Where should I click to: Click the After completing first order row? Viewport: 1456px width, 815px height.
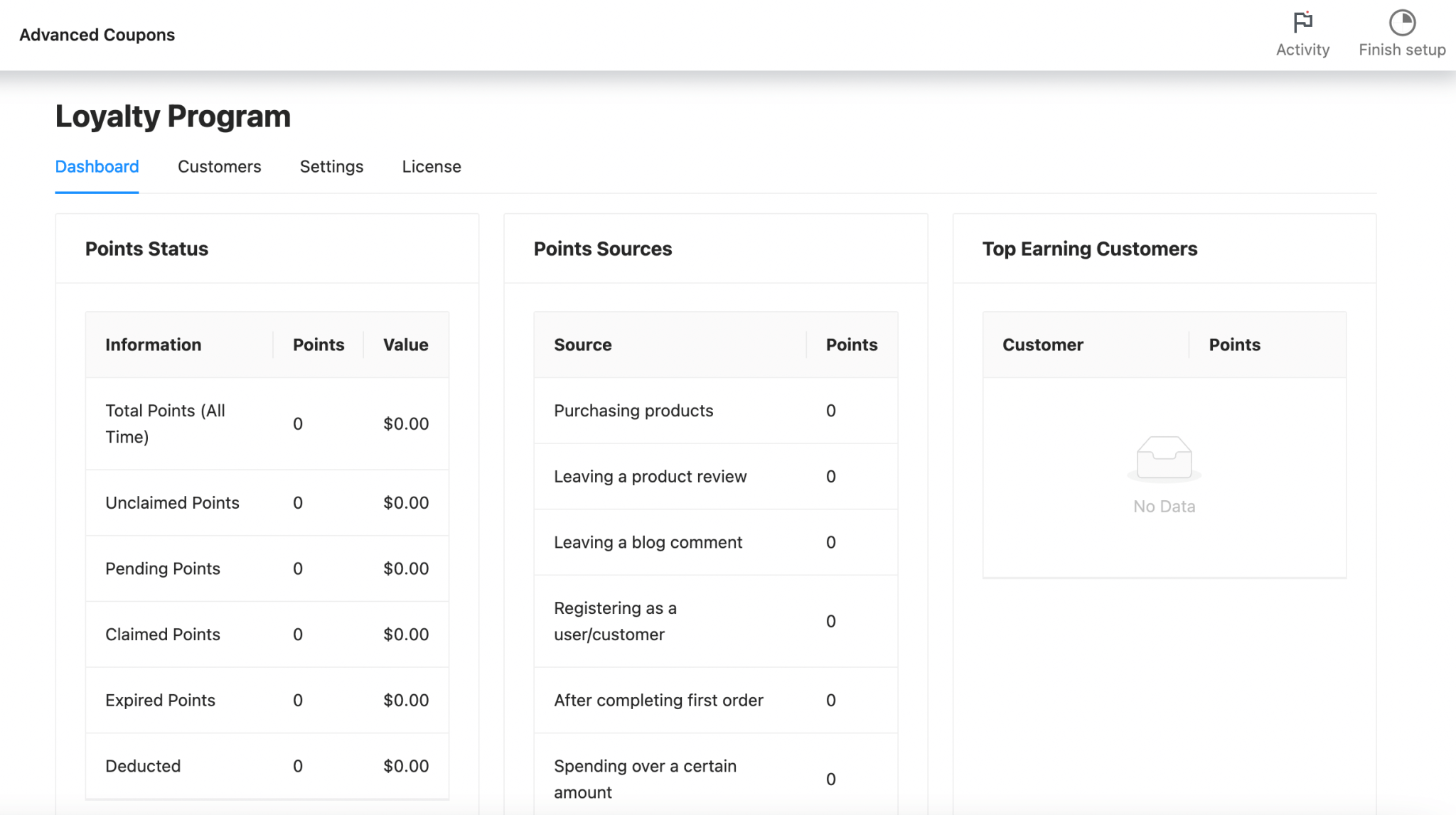(658, 700)
